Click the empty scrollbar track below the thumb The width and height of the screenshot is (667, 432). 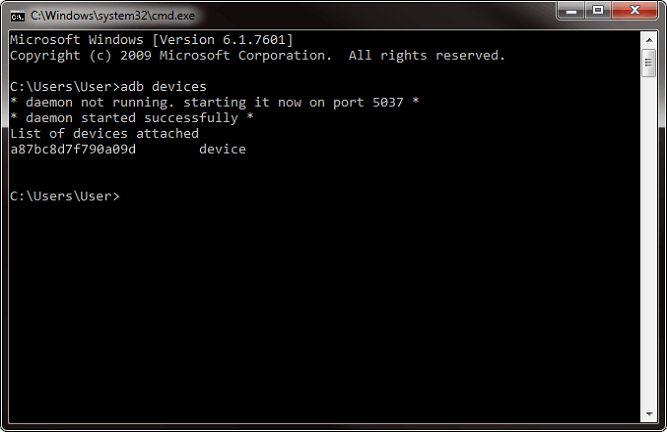pos(649,242)
